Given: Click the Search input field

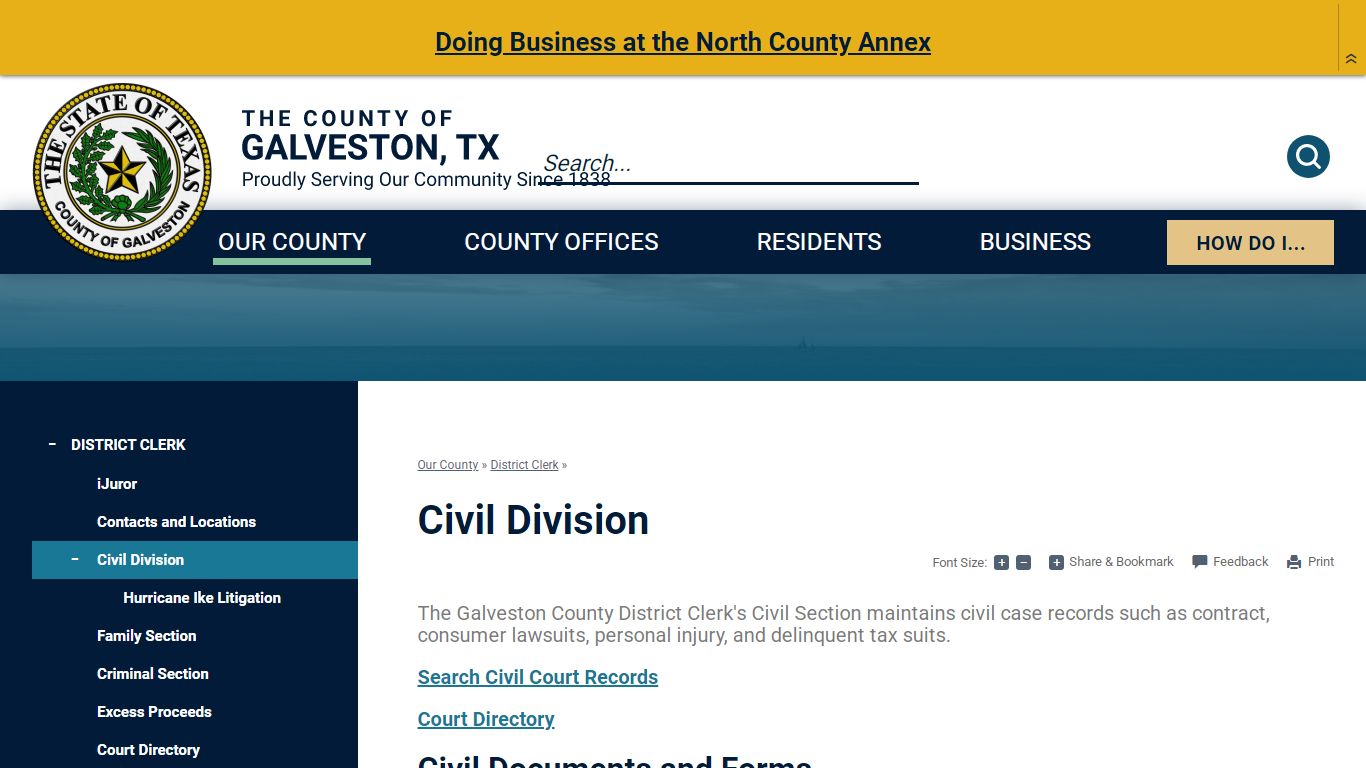Looking at the screenshot, I should click(728, 164).
